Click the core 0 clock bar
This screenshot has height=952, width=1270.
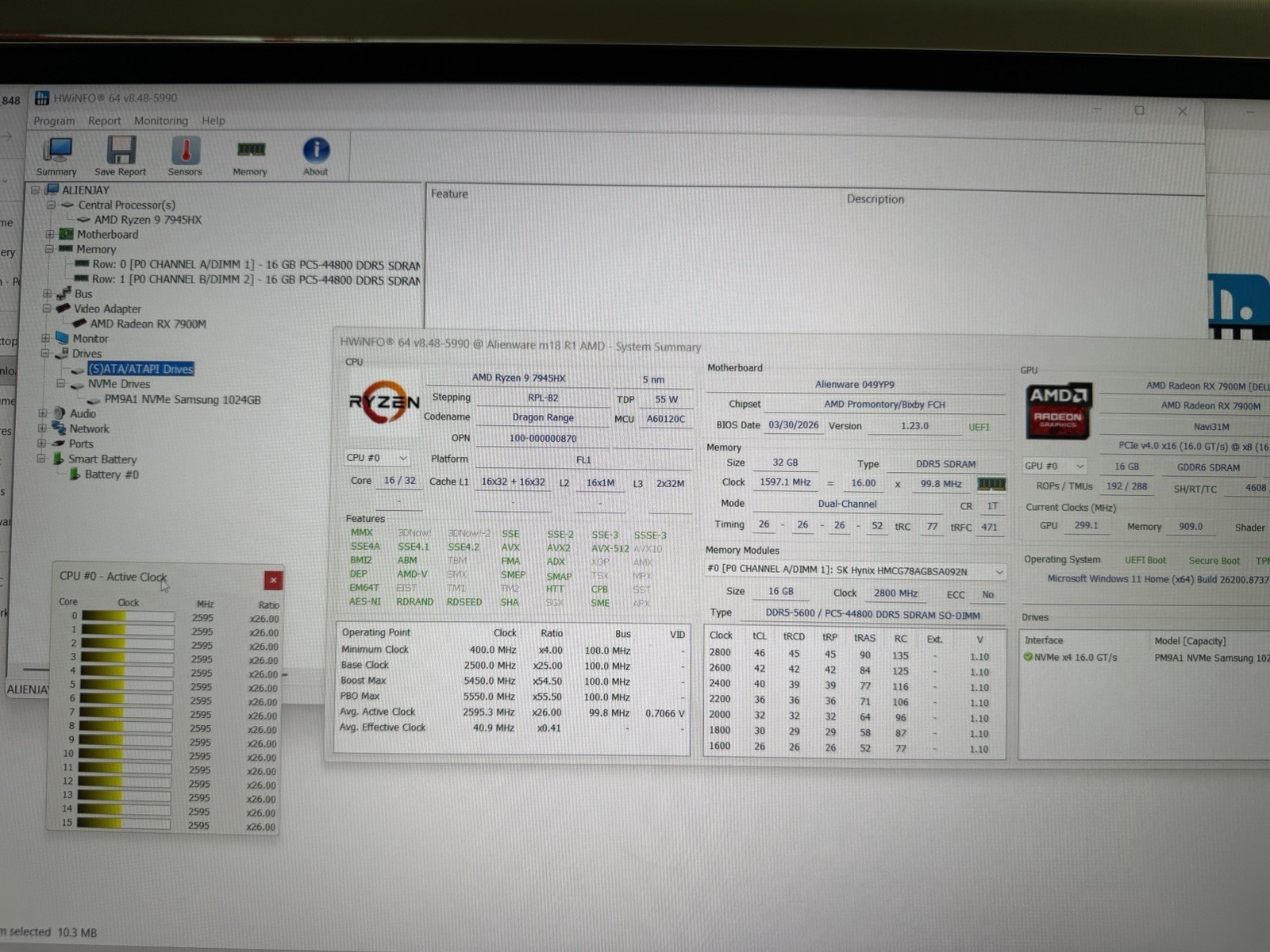[x=128, y=616]
